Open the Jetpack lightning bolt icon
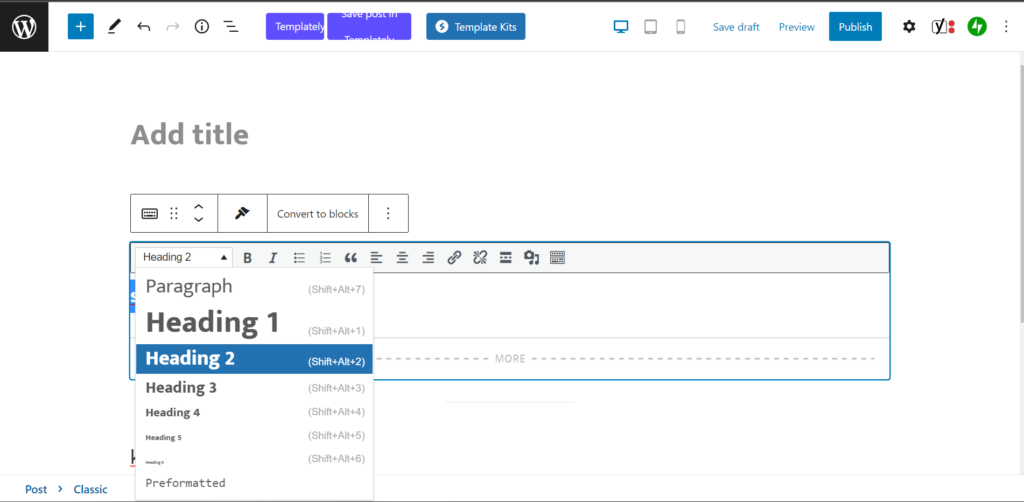Screen dimensions: 1024x502 tap(975, 27)
